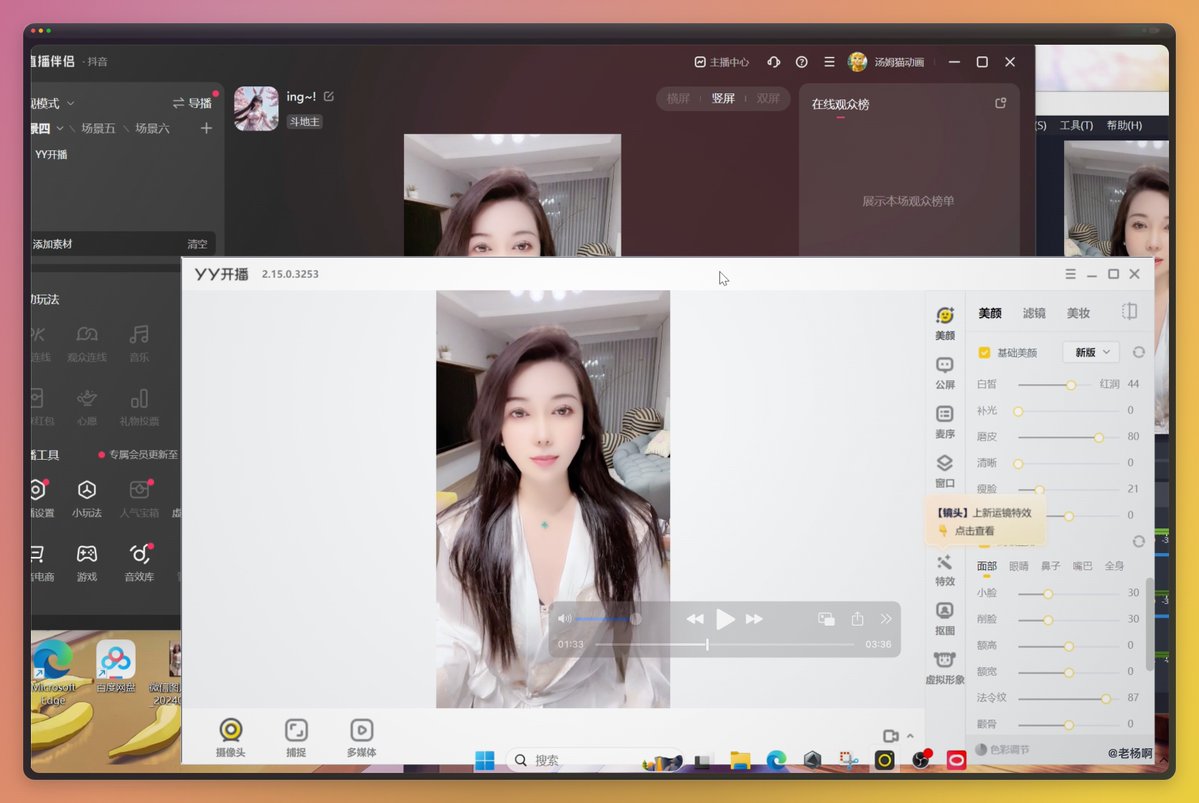Open 游戏 in the 直播伴侣 window
Image resolution: width=1199 pixels, height=803 pixels.
point(87,562)
